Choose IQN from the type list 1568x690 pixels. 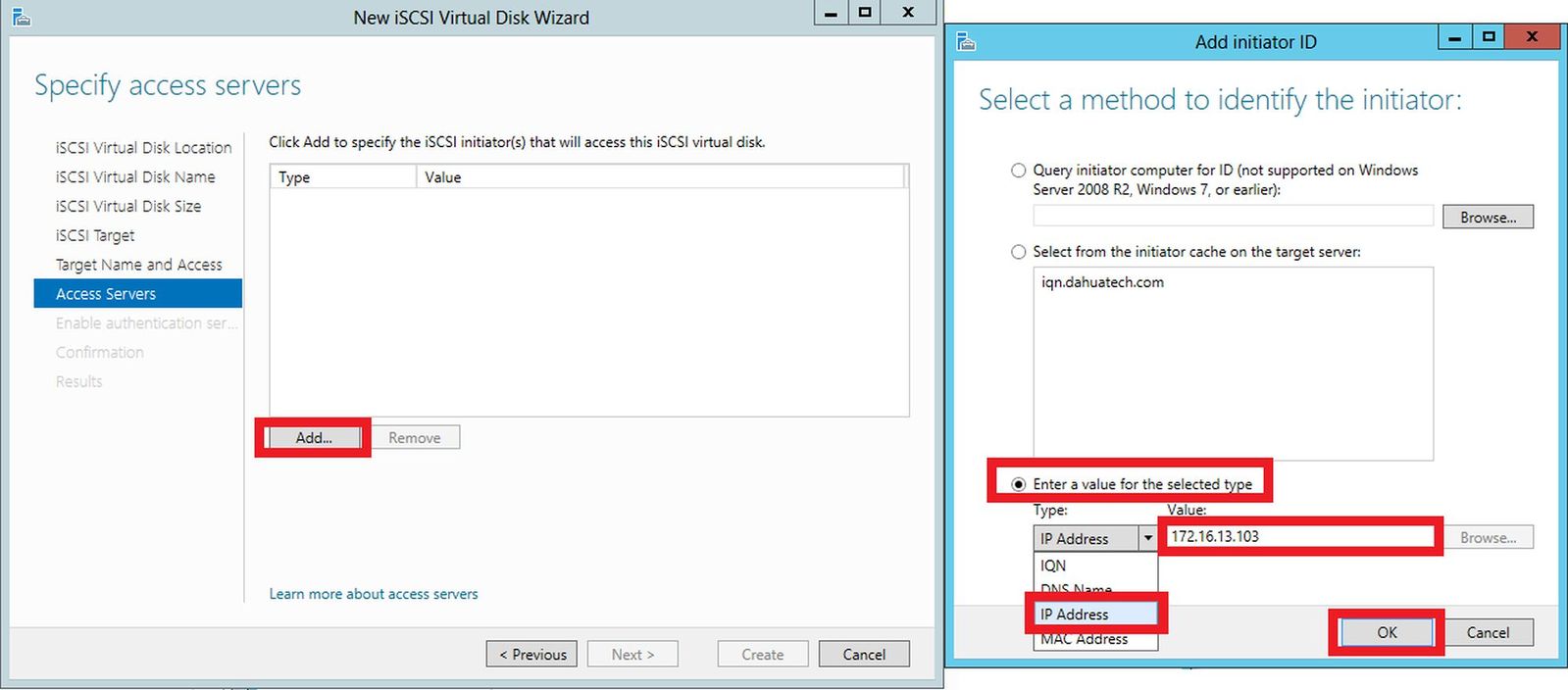tap(1053, 566)
